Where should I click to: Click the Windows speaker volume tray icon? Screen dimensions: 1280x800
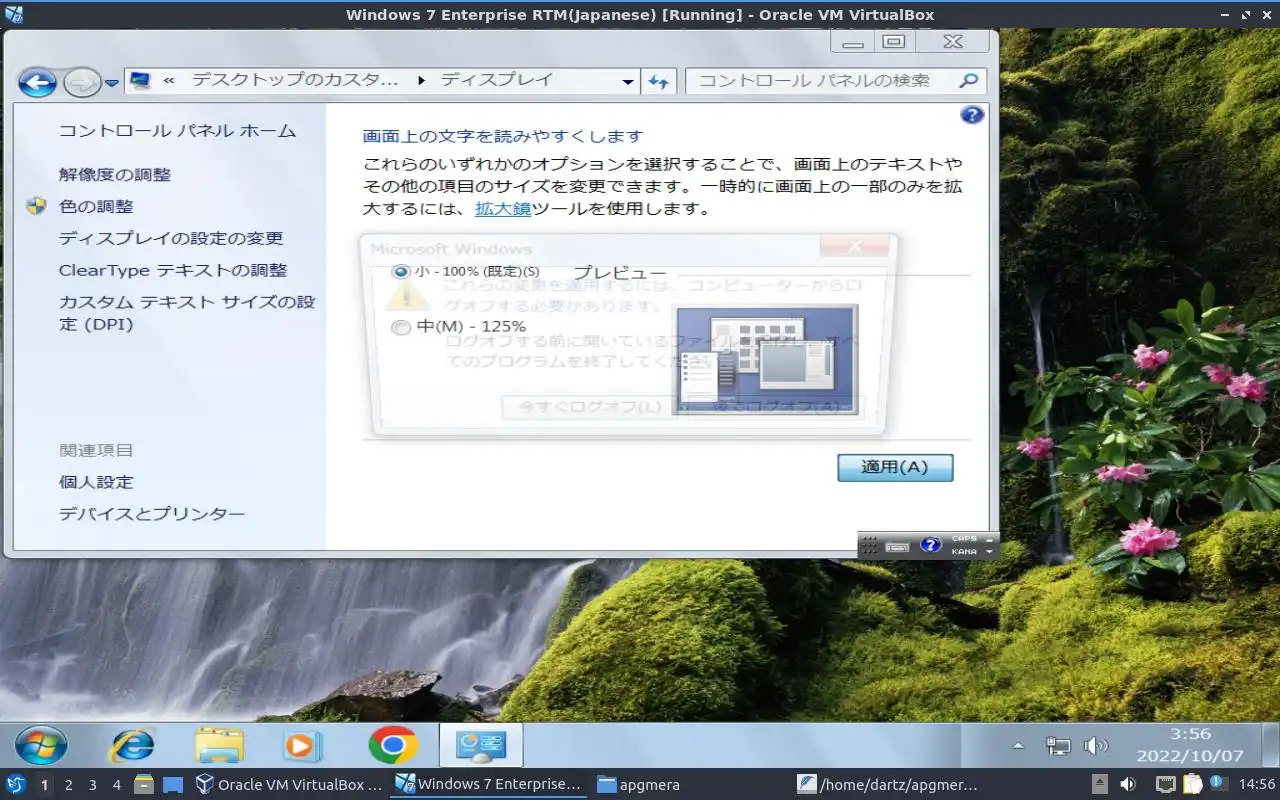click(1096, 745)
